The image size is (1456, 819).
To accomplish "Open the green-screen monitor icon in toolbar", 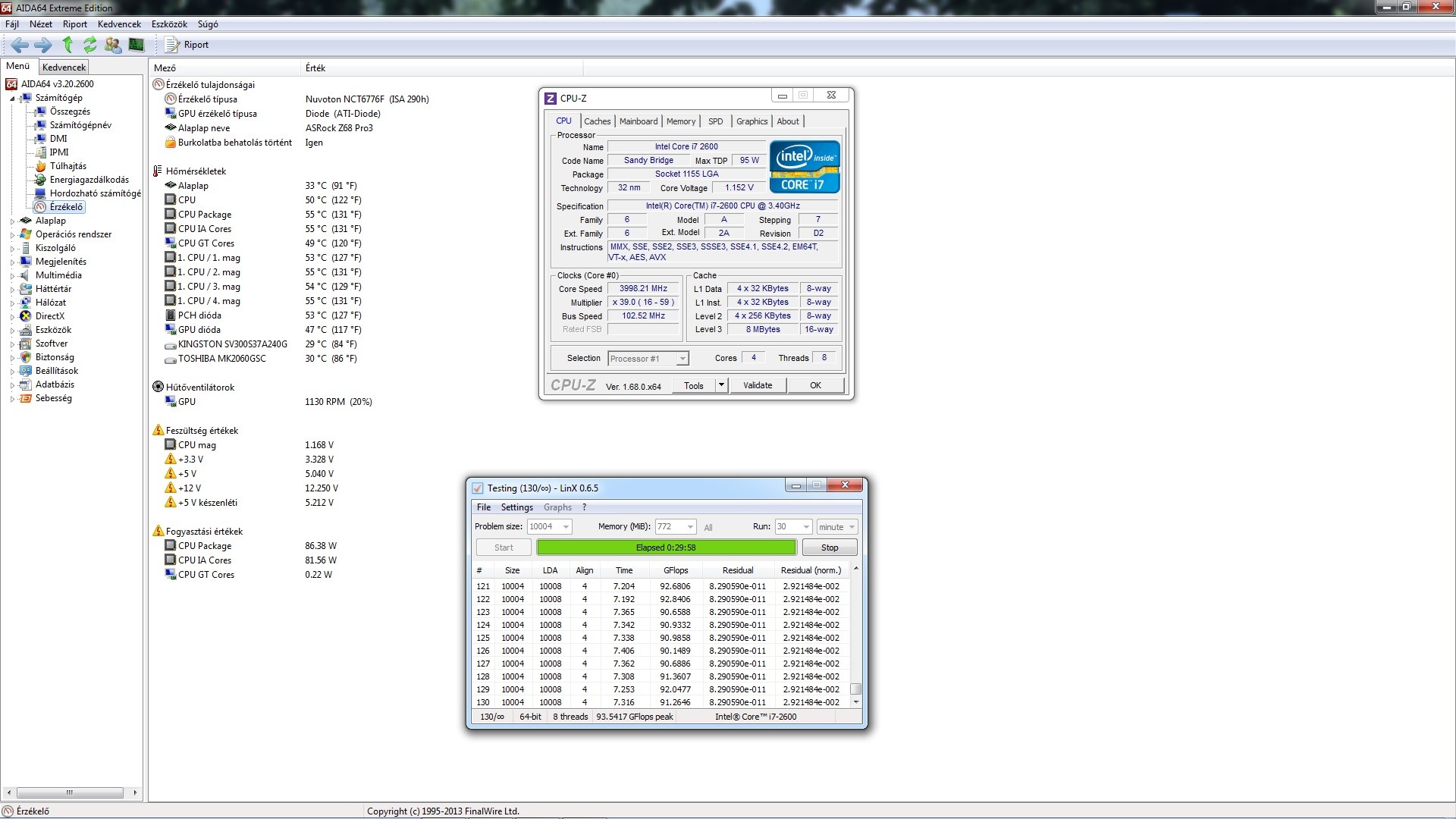I will (x=136, y=45).
